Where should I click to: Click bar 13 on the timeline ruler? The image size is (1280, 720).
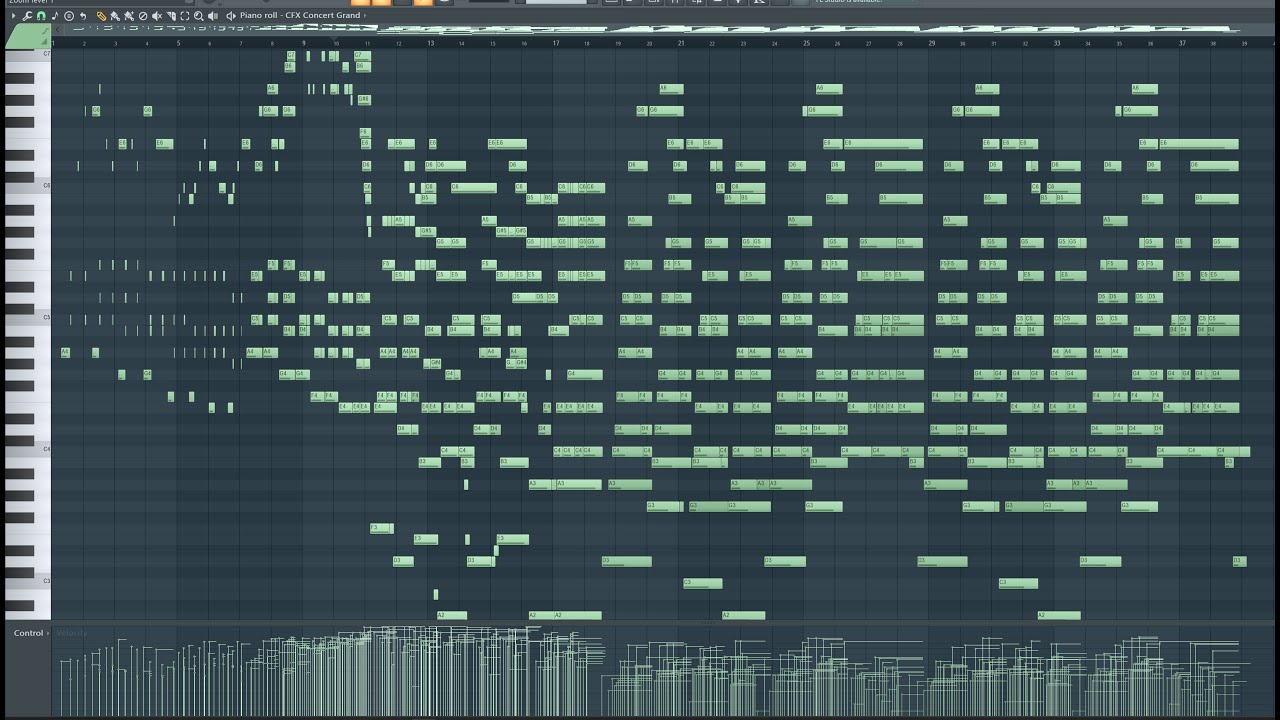click(430, 43)
